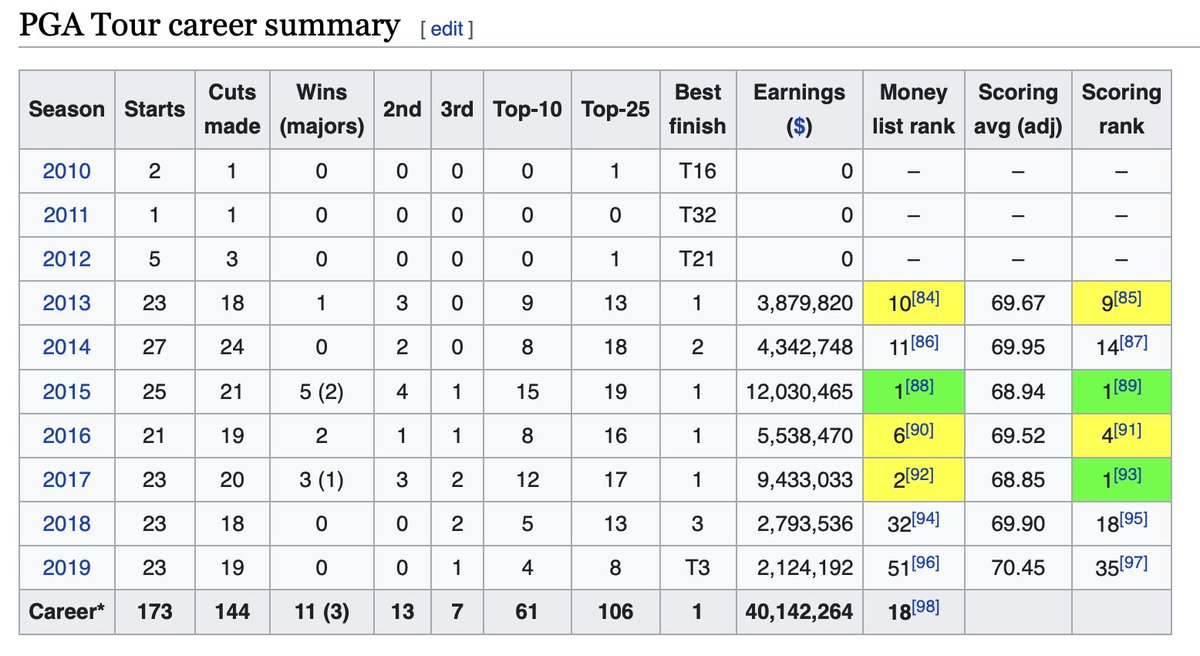The height and width of the screenshot is (656, 1200).
Task: Click the 2,793,536 earnings cell
Action: click(x=799, y=523)
